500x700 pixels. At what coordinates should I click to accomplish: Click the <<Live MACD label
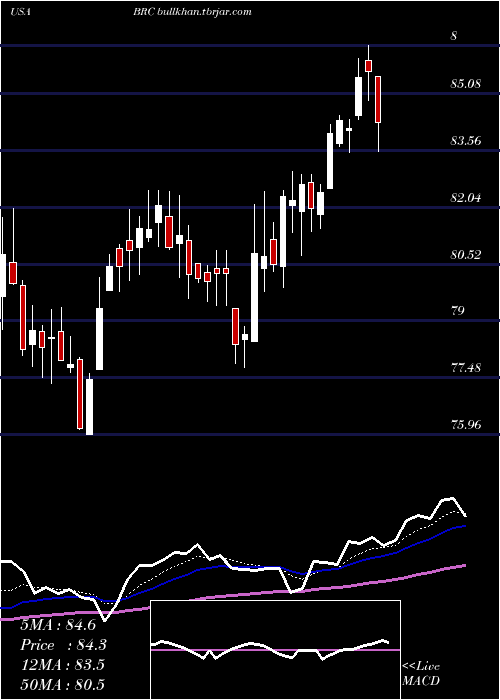(421, 674)
